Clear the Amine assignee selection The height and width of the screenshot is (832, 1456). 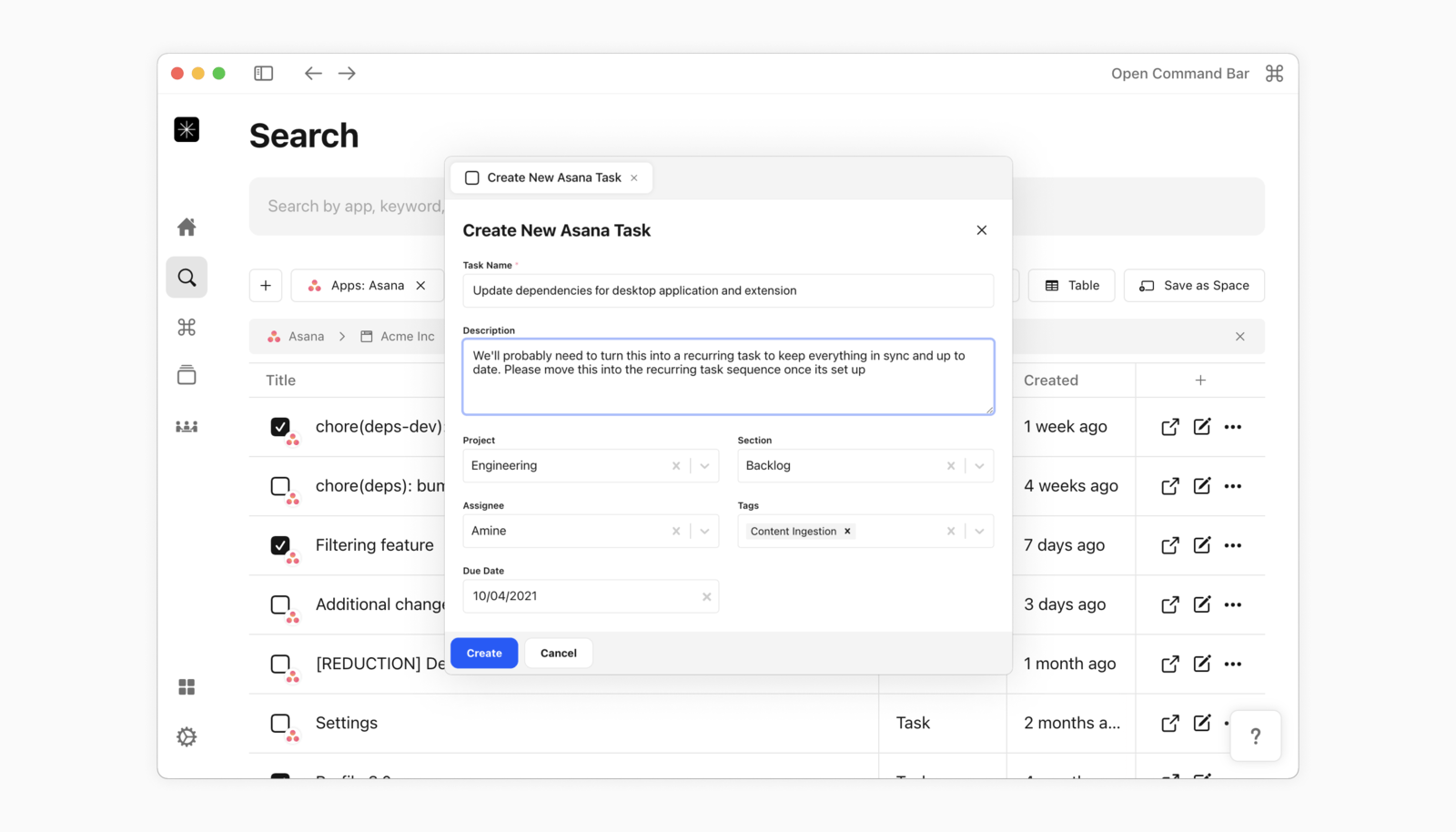676,531
